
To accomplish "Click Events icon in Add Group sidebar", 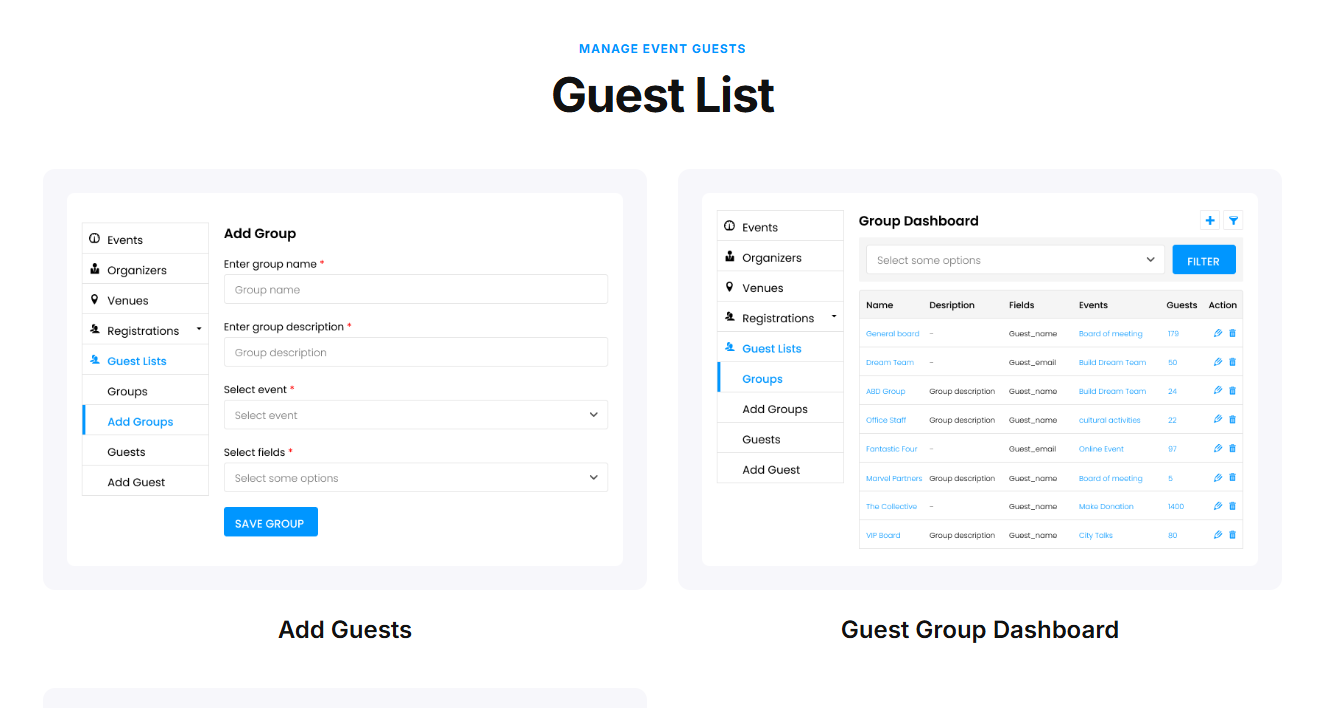I will [95, 239].
